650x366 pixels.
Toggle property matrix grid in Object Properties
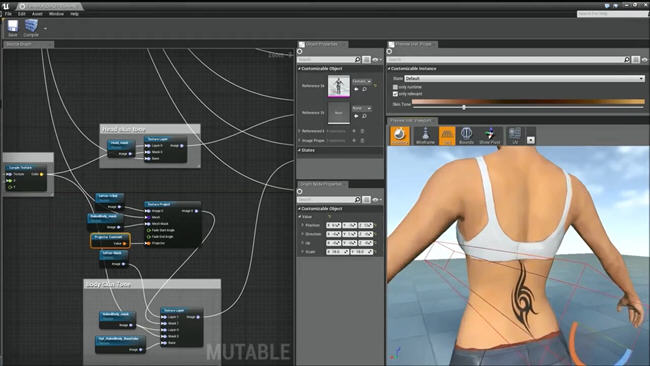366,60
